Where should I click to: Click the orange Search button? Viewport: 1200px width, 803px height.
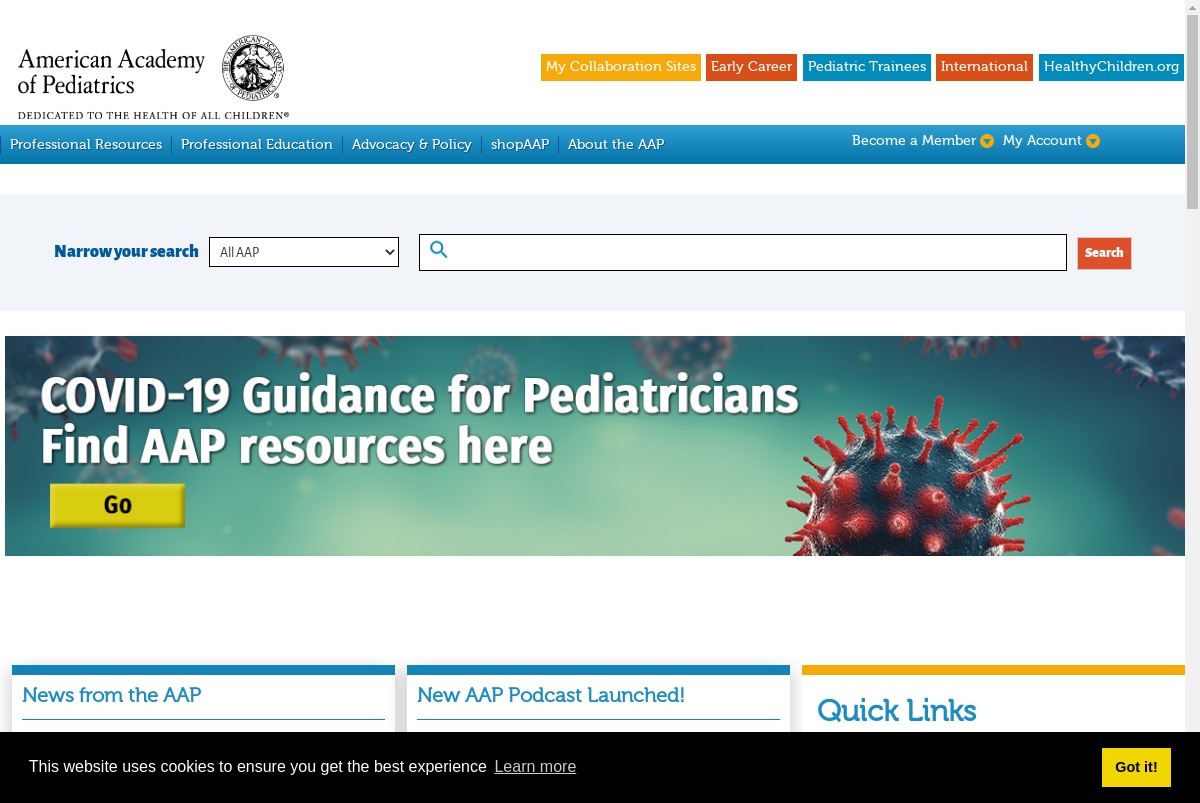(x=1104, y=253)
